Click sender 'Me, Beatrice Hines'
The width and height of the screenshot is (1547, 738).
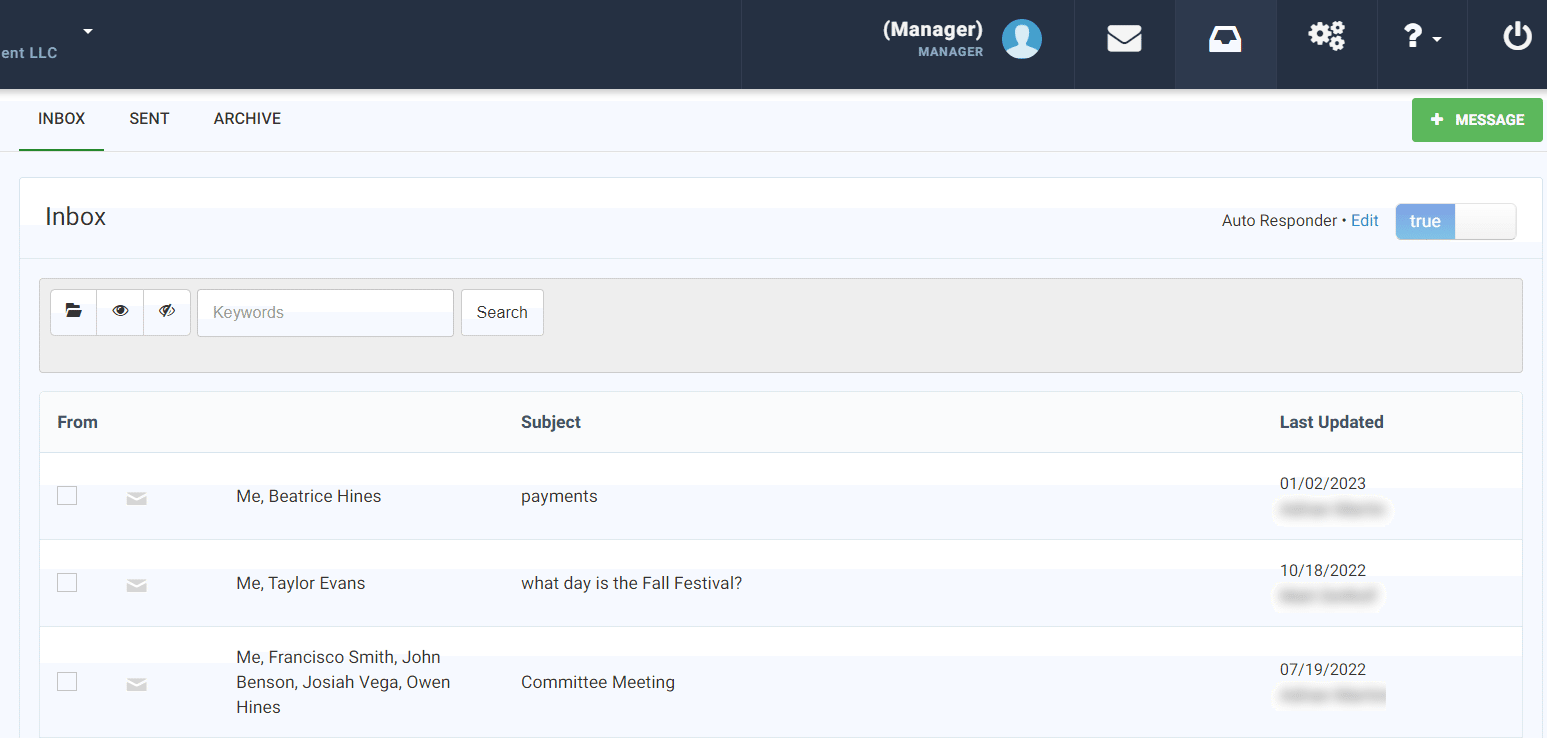tap(309, 496)
